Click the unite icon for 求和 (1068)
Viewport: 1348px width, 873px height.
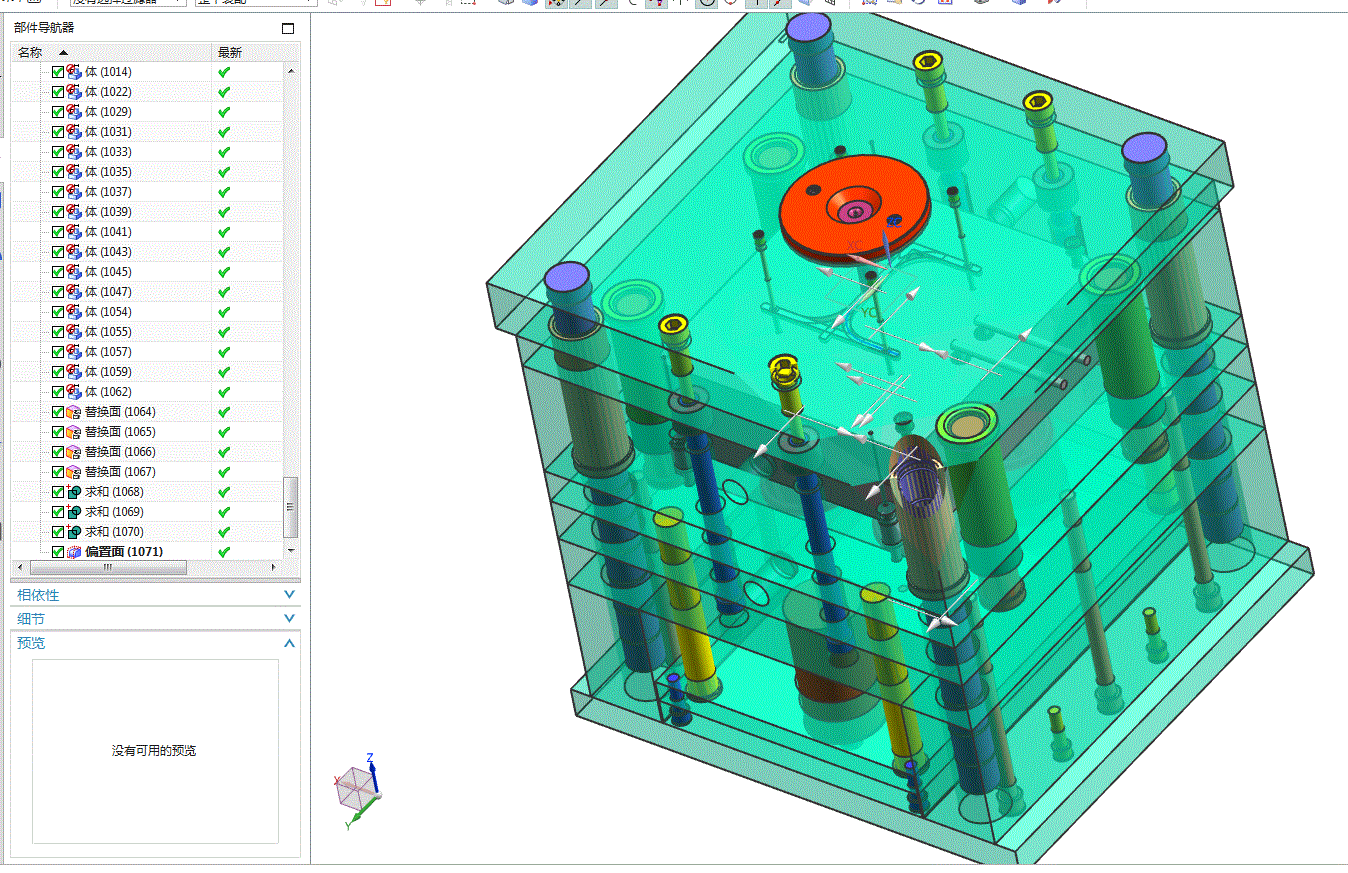click(74, 492)
